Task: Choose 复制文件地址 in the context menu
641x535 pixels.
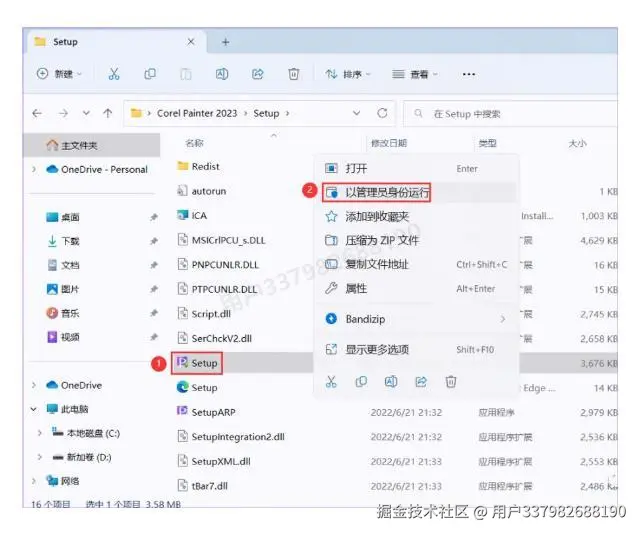Action: pyautogui.click(x=416, y=264)
